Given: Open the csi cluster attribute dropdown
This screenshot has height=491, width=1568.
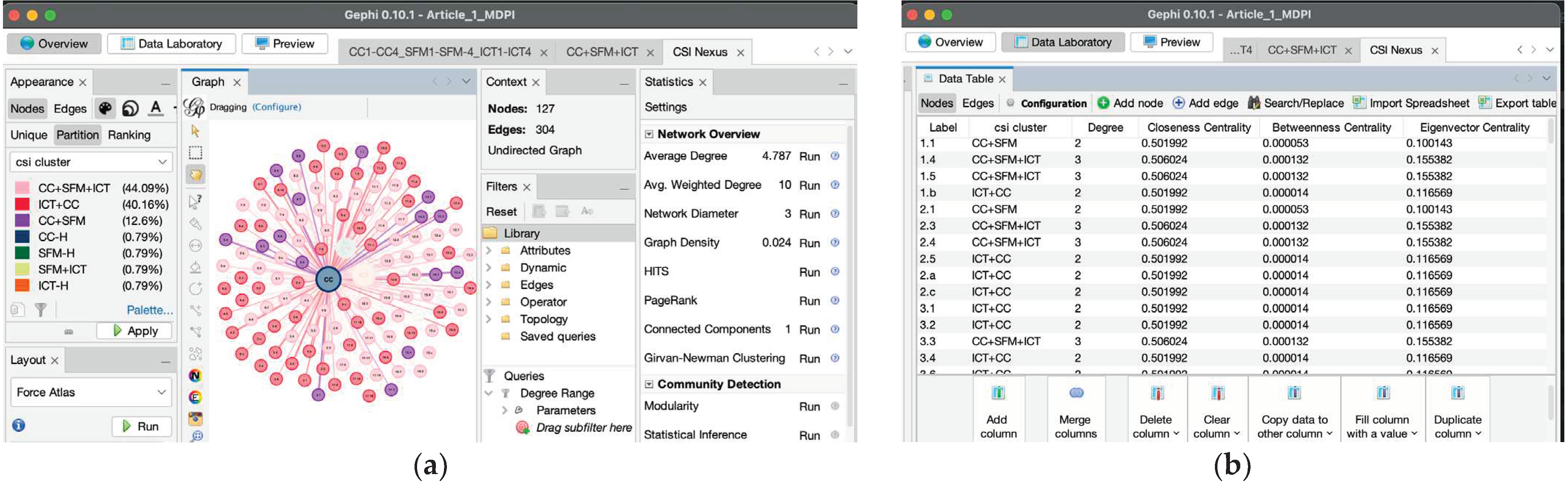Looking at the screenshot, I should (x=91, y=162).
